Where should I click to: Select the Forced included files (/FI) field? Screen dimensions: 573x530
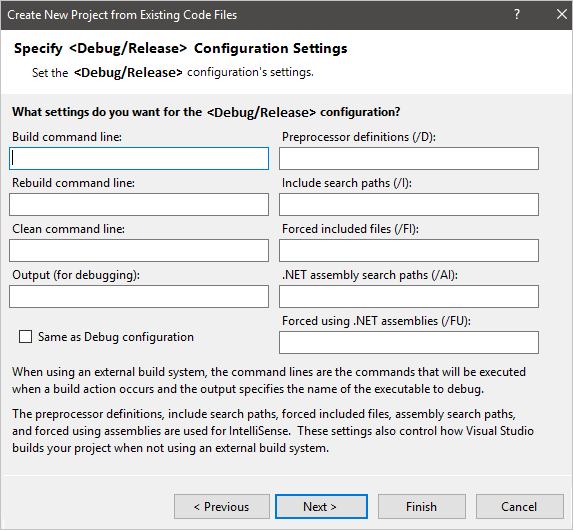pos(409,251)
